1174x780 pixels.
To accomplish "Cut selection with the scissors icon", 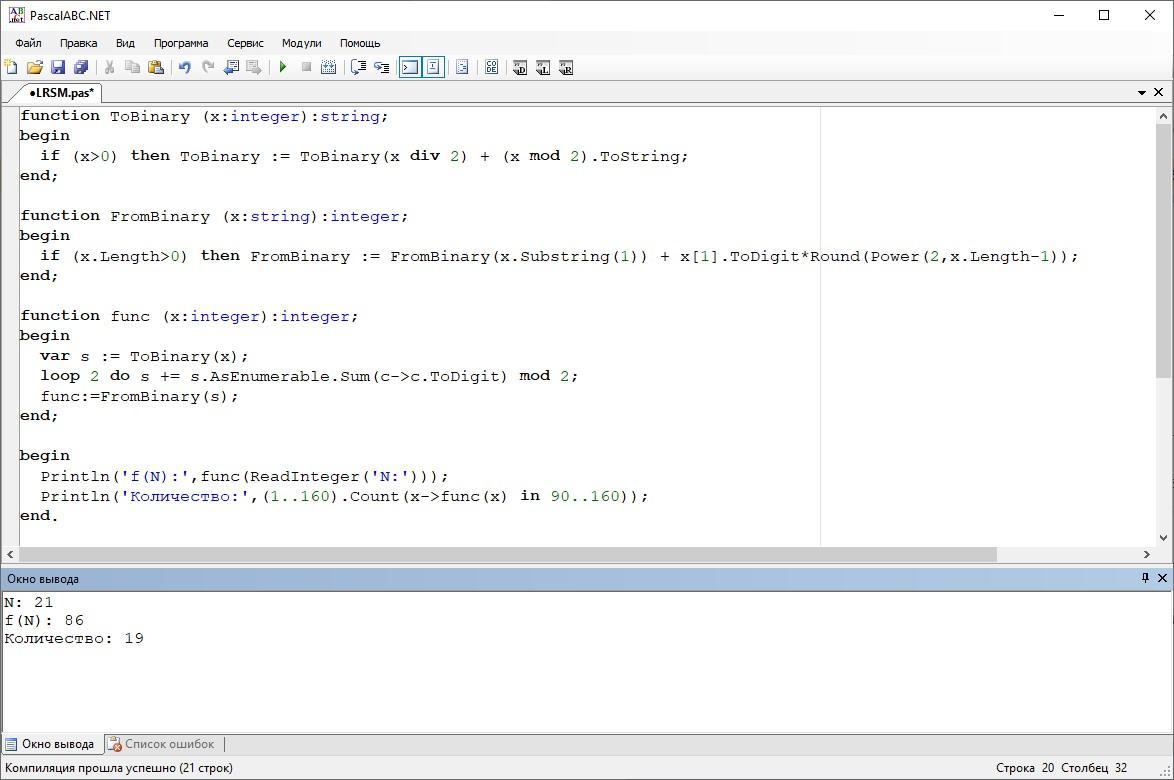I will pyautogui.click(x=109, y=67).
